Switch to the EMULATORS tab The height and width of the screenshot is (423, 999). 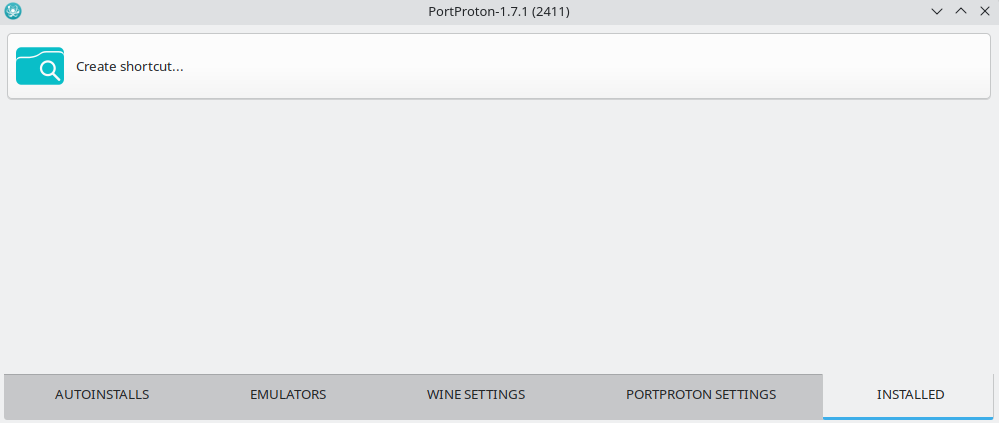[288, 395]
